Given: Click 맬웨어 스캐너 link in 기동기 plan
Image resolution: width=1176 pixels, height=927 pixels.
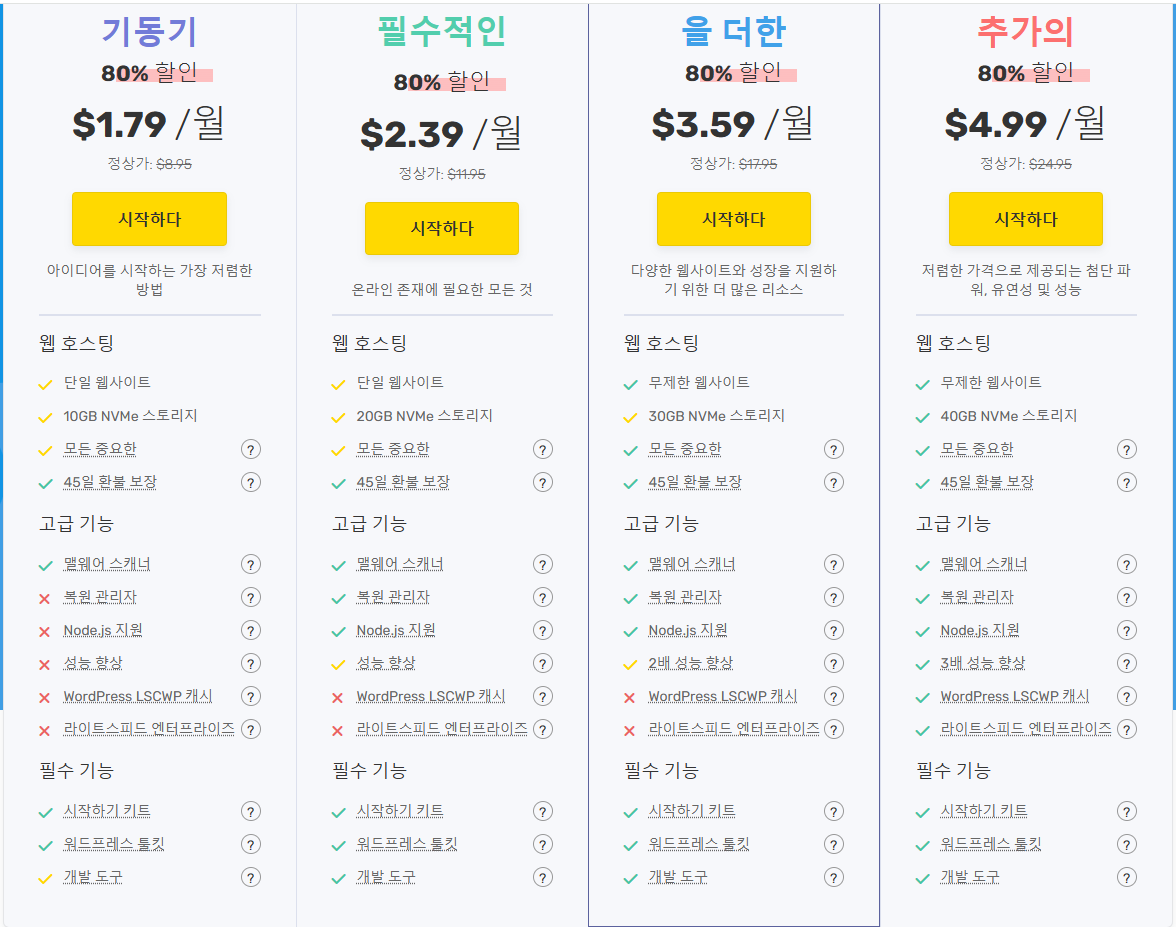Looking at the screenshot, I should [107, 564].
